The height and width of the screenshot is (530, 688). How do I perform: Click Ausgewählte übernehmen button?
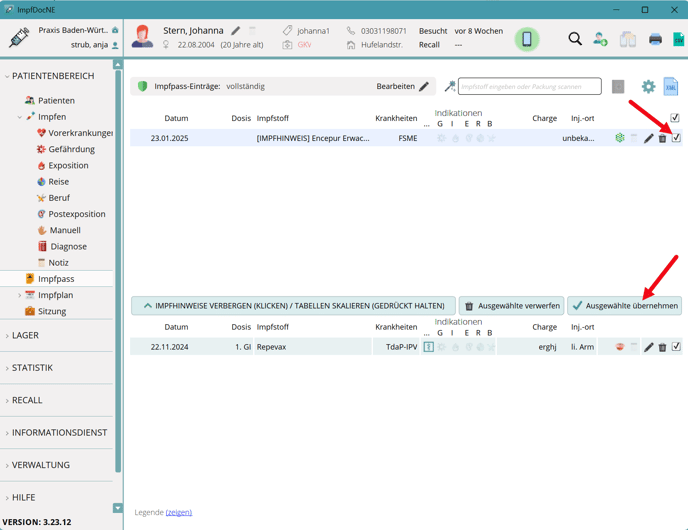(624, 306)
